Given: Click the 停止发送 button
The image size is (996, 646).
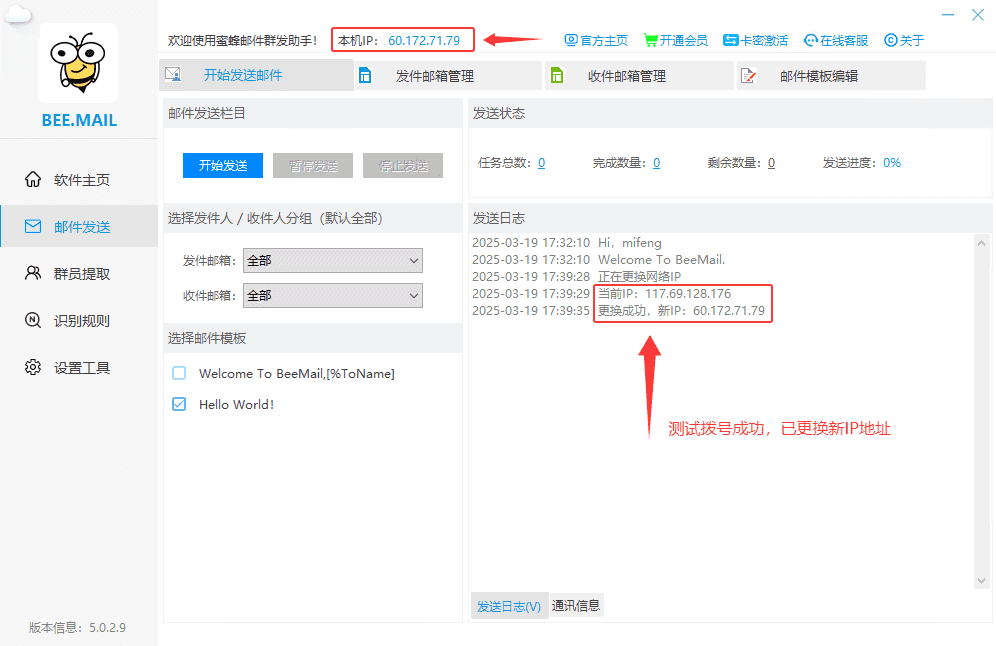Looking at the screenshot, I should (403, 166).
